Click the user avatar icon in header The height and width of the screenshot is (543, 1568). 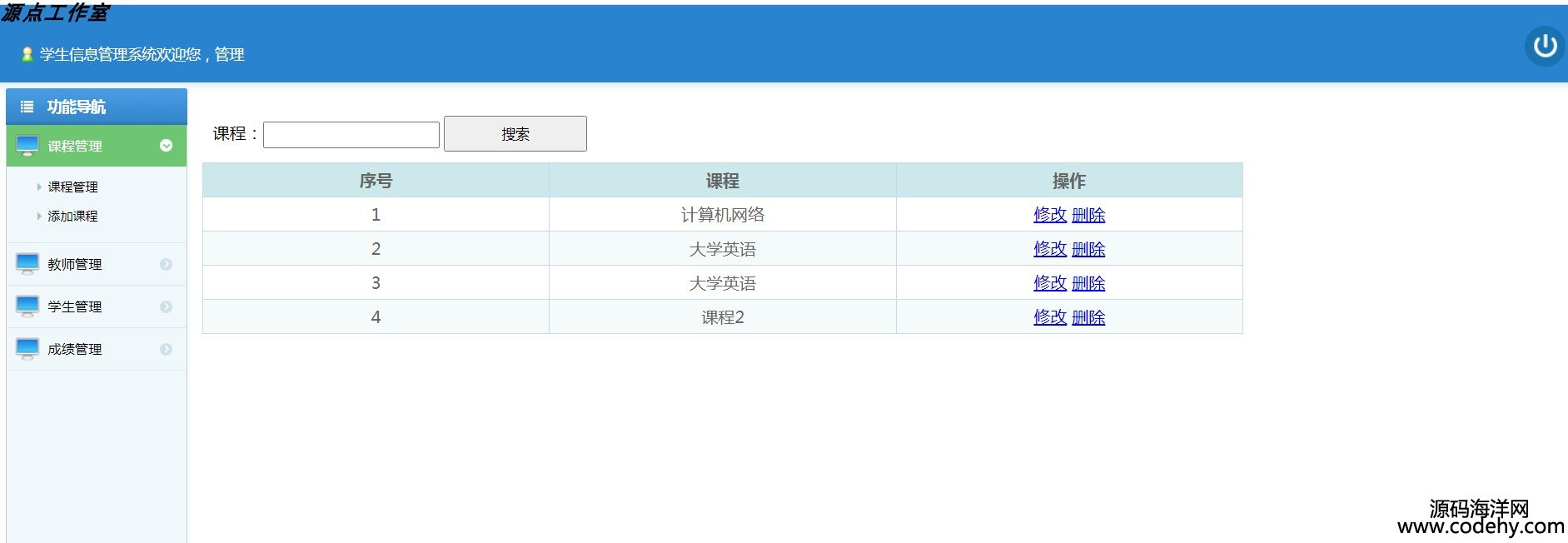(27, 55)
